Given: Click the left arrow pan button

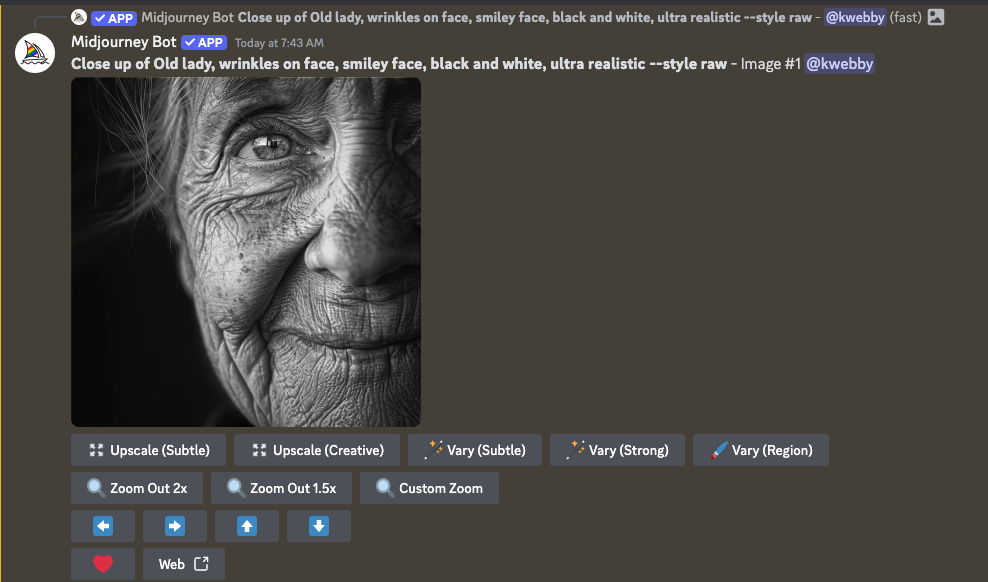Looking at the screenshot, I should point(103,526).
